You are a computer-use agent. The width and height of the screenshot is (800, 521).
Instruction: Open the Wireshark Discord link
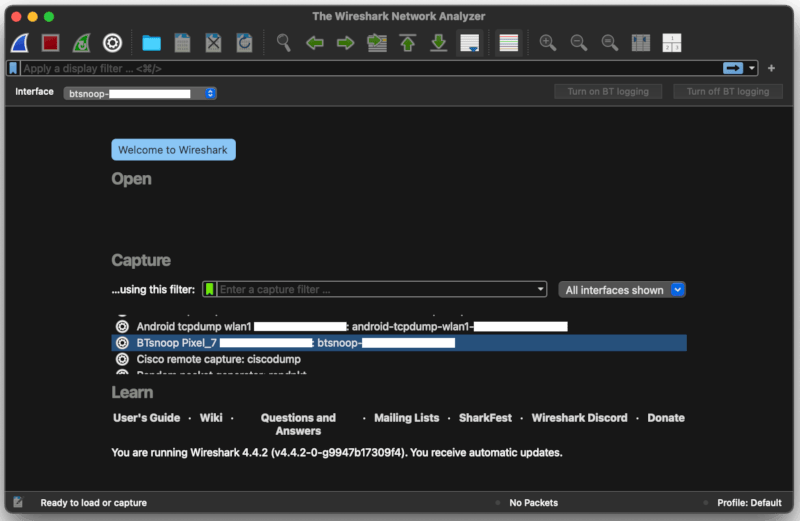(580, 418)
